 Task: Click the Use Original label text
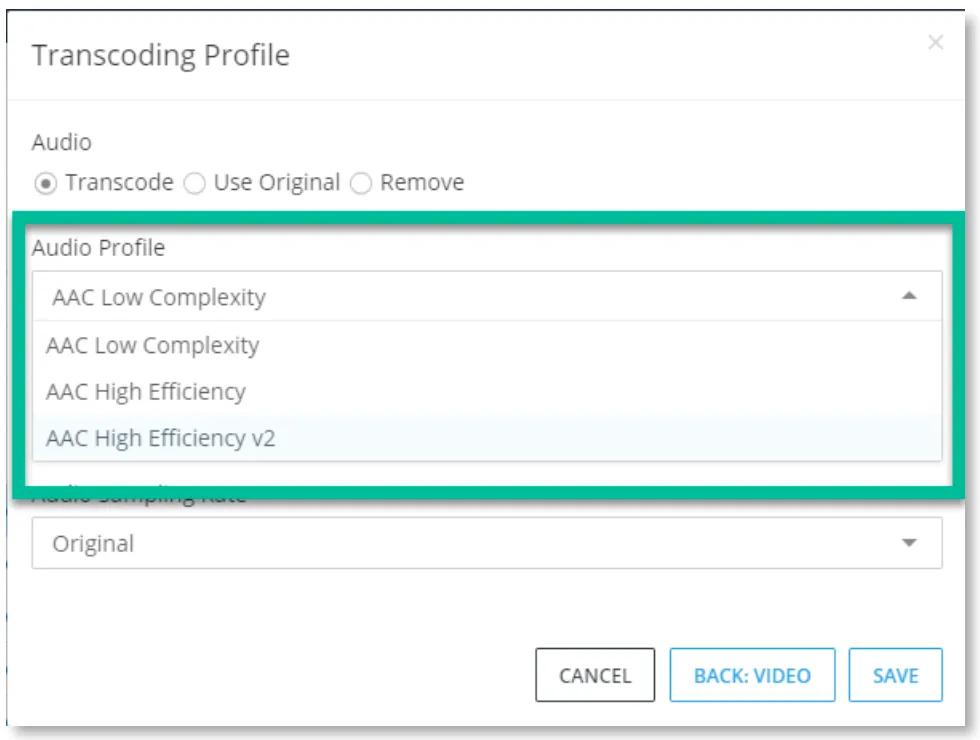[x=277, y=182]
